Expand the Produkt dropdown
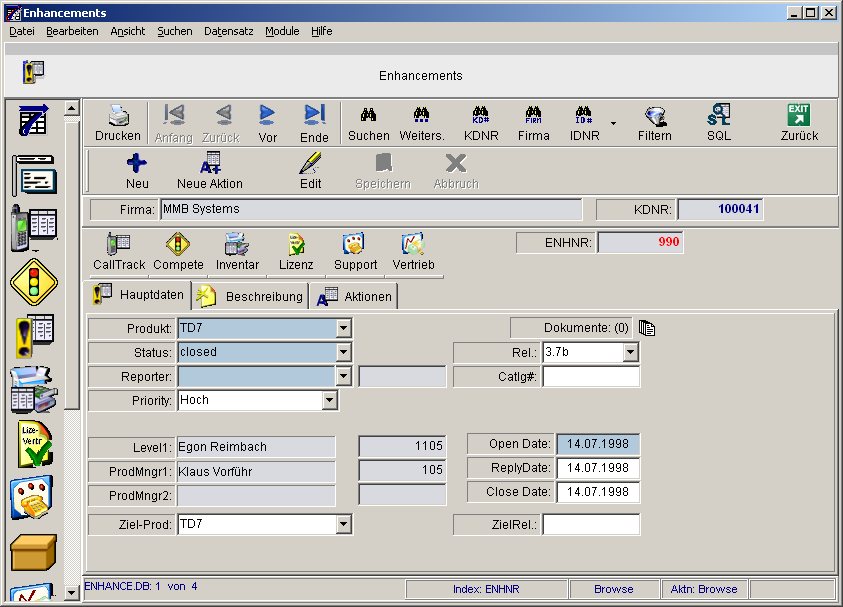The image size is (843, 607). tap(343, 328)
